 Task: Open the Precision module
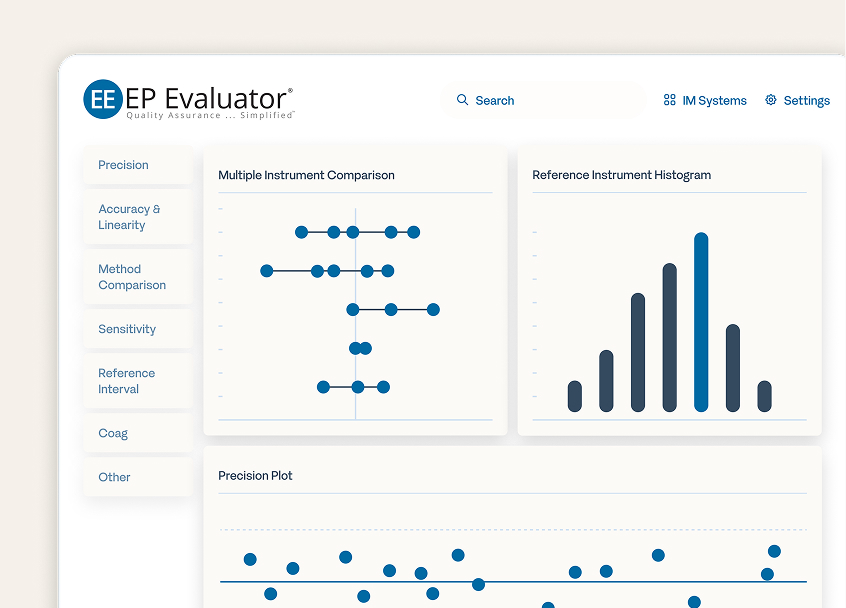(124, 165)
